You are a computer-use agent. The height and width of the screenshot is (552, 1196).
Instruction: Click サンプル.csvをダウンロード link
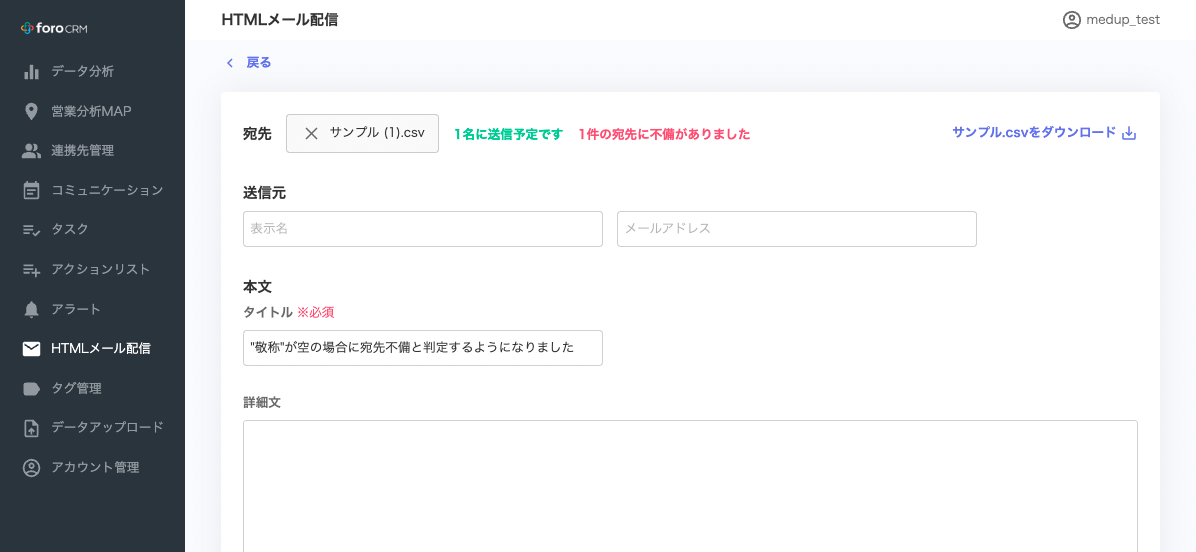[x=1034, y=133]
